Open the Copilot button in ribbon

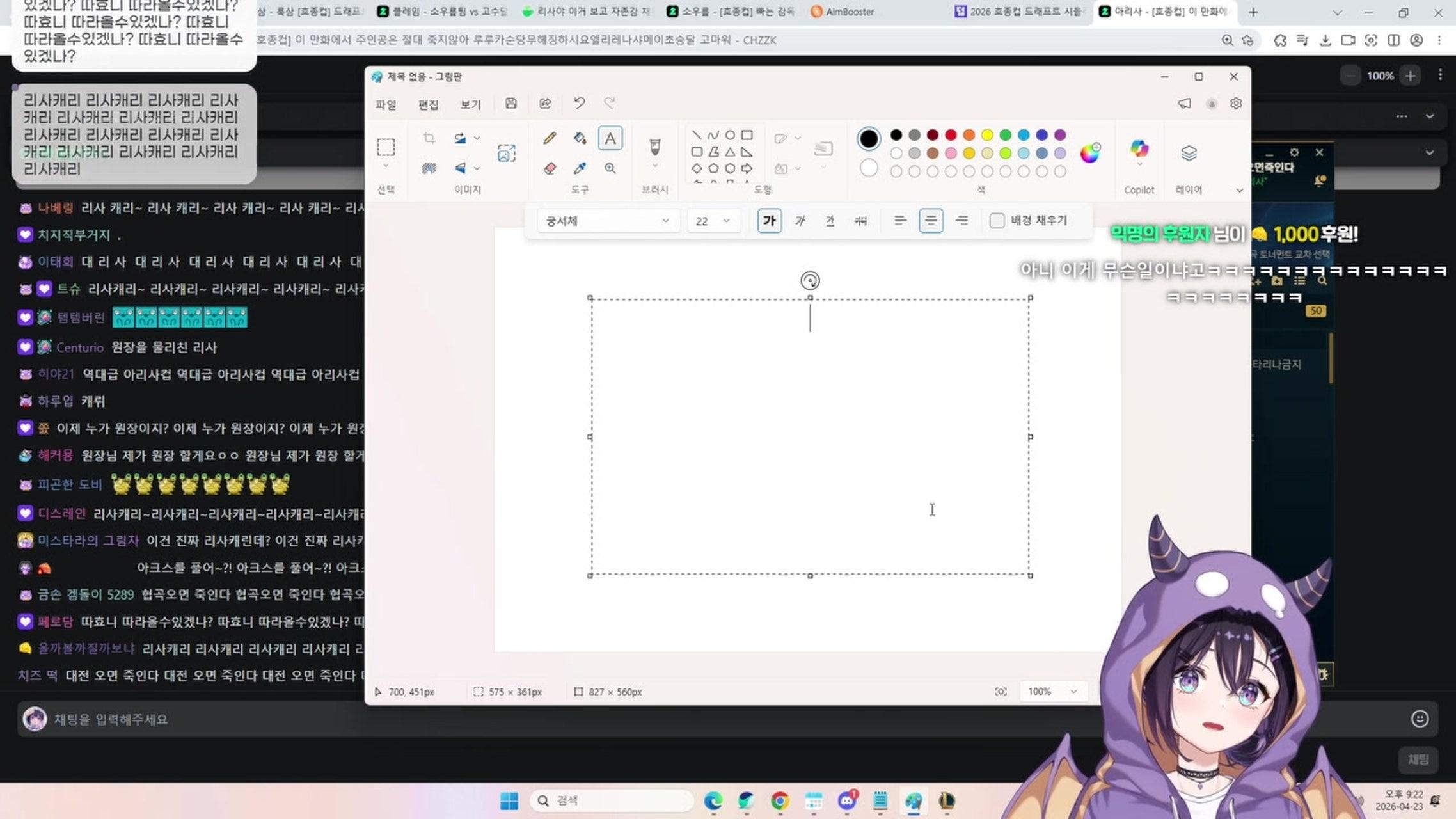click(x=1139, y=150)
